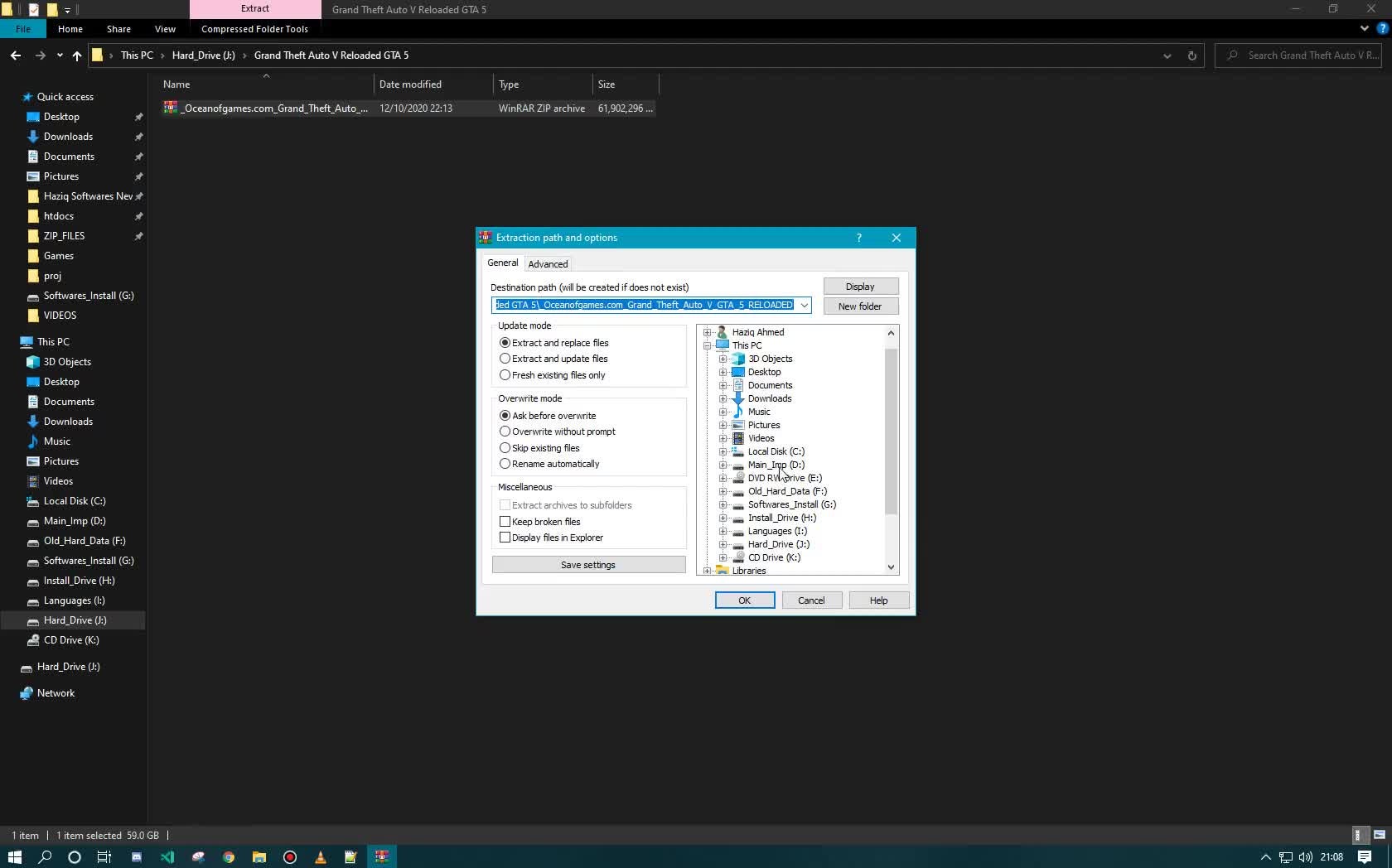The width and height of the screenshot is (1392, 868).
Task: Click scroll down arrow of folder tree
Action: 892,567
